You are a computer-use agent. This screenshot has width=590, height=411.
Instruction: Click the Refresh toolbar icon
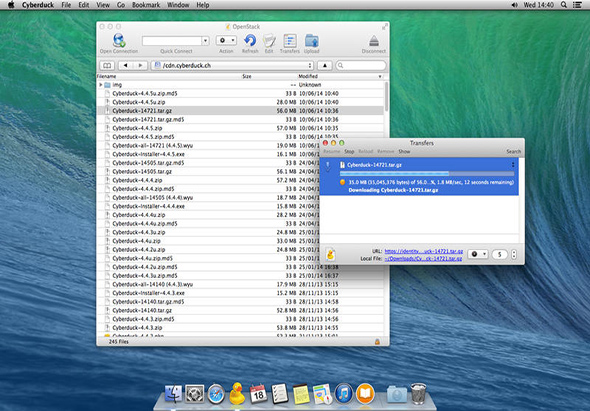(250, 40)
